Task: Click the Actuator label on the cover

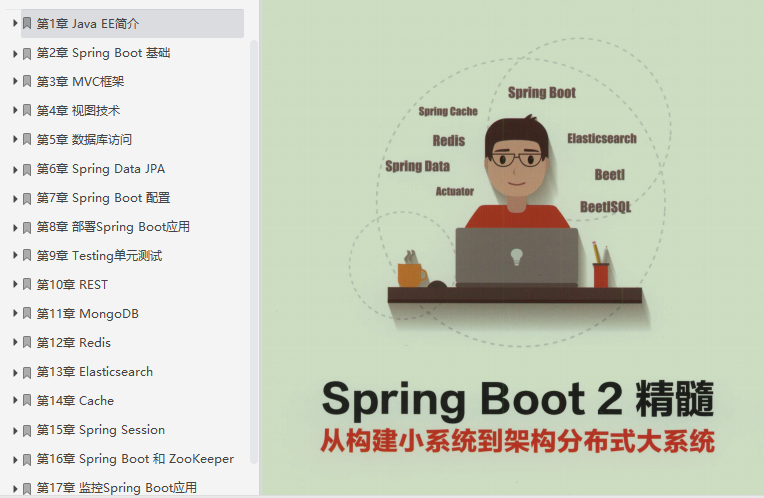Action: (x=455, y=192)
